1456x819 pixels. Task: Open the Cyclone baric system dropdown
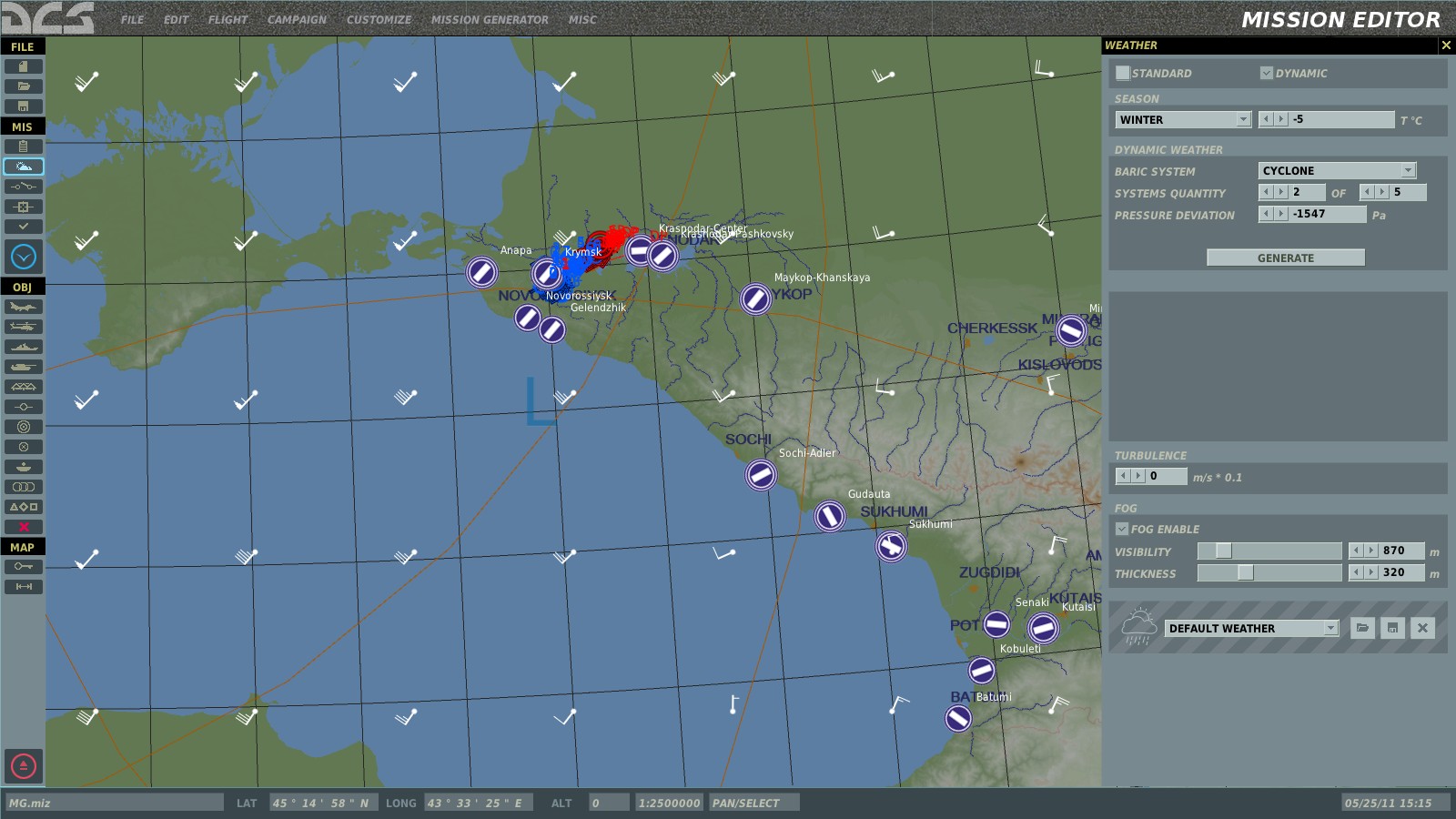coord(1337,171)
